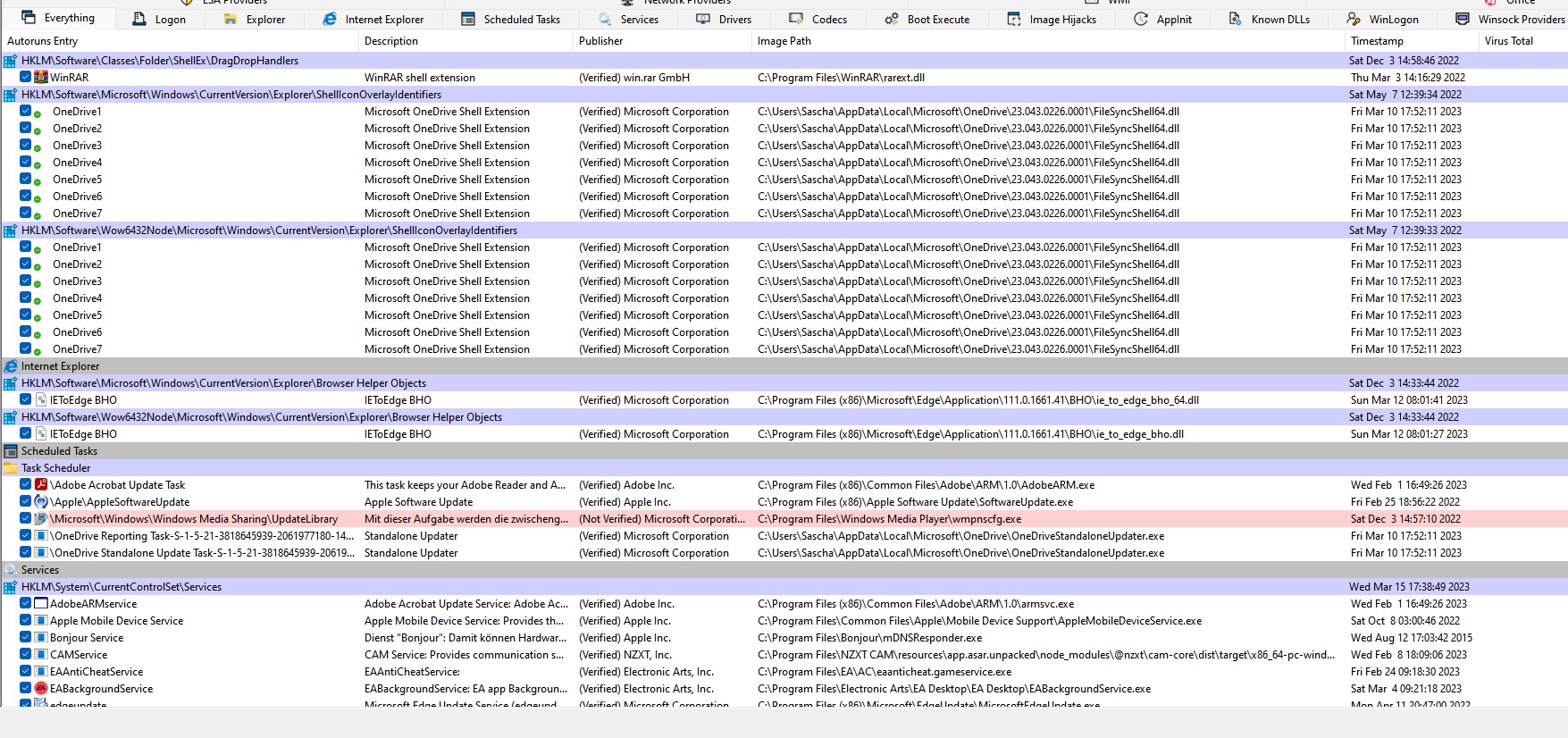Select the "Apple Software Update" description cell
This screenshot has width=1568, height=738.
pos(418,502)
